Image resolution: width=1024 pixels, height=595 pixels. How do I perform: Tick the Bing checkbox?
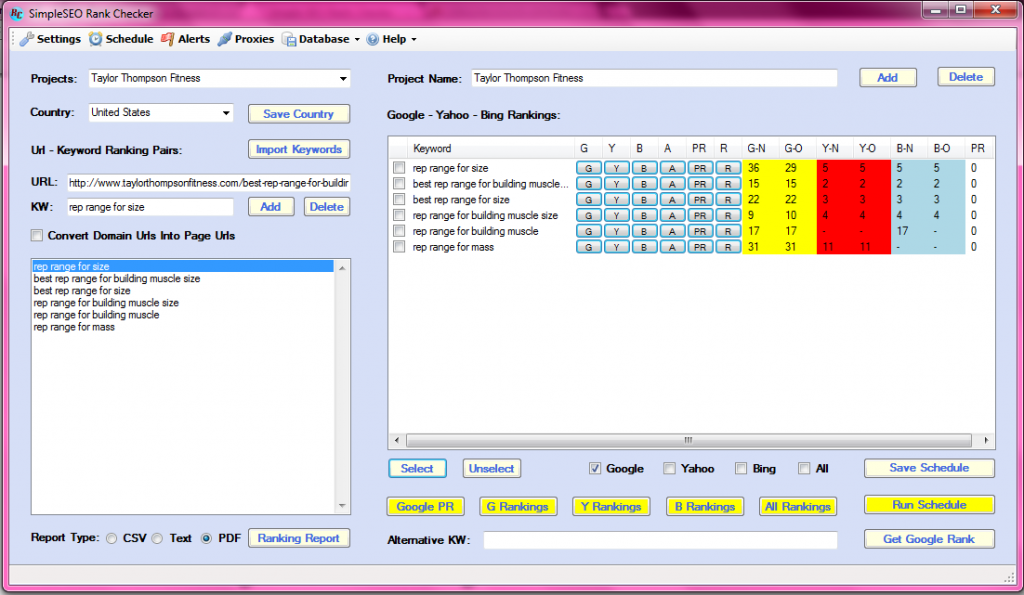(x=741, y=468)
